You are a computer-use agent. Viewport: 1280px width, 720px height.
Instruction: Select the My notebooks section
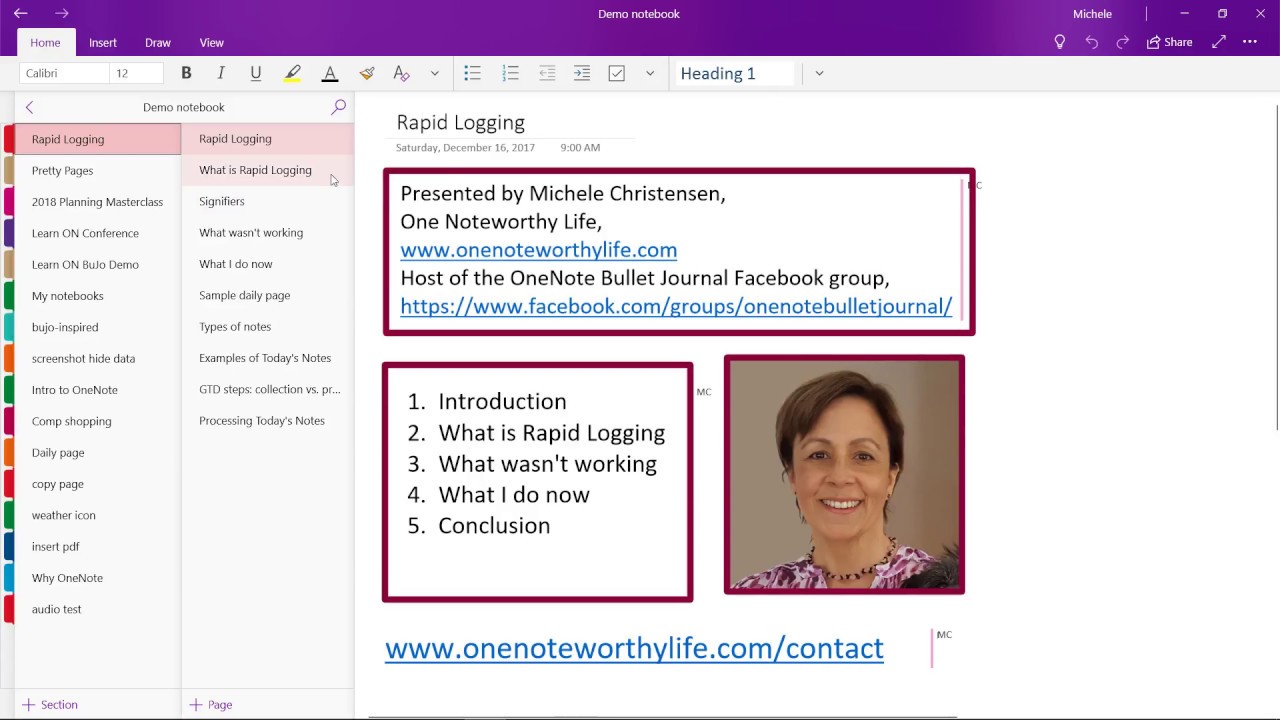click(x=98, y=296)
